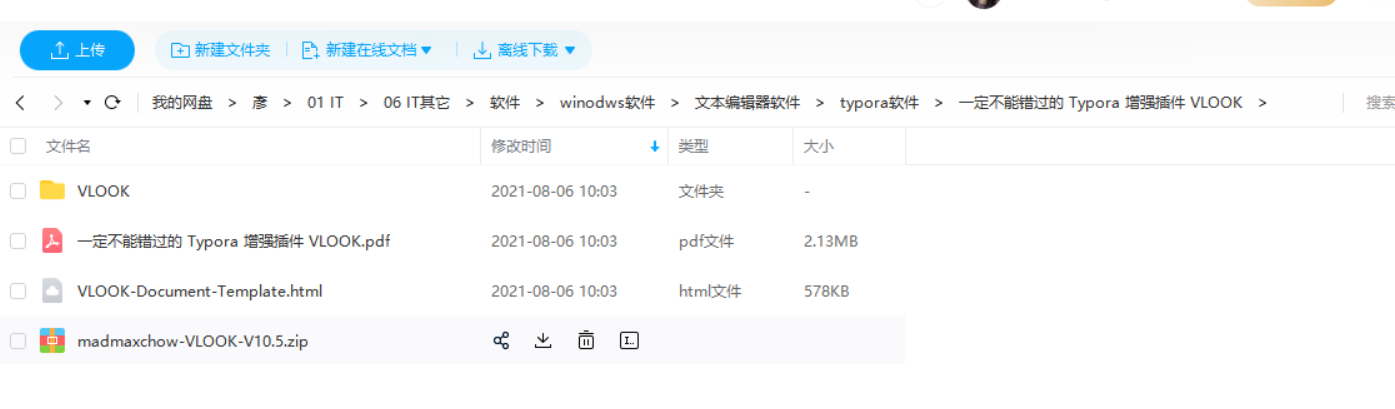Click the 上传 upload button
The width and height of the screenshot is (1395, 409).
pos(77,50)
